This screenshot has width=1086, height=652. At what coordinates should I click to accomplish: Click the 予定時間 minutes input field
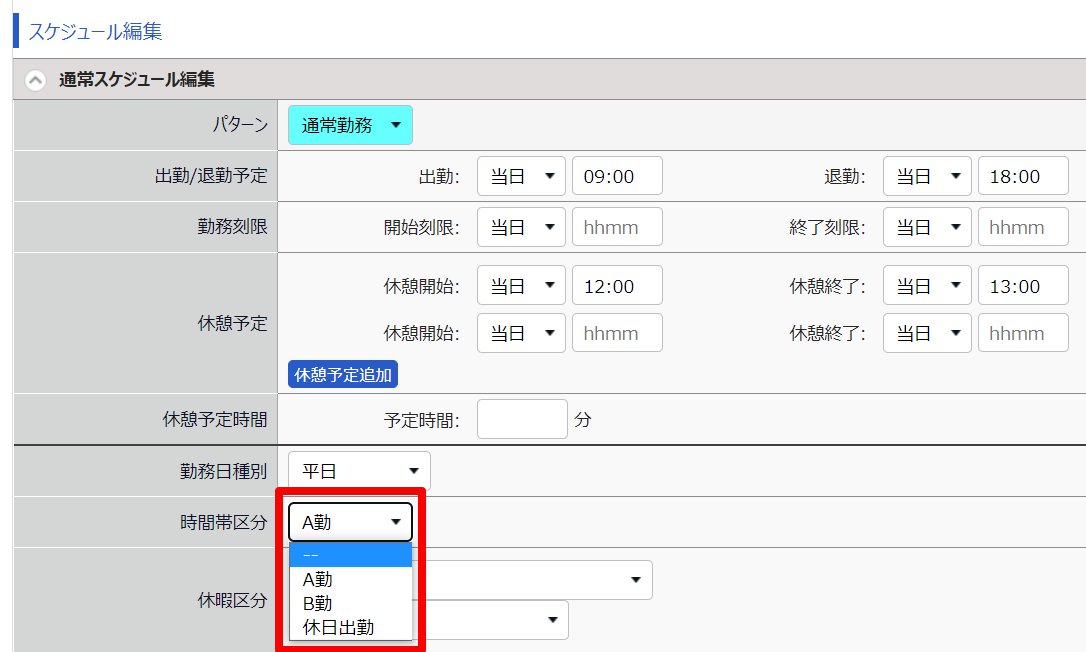(522, 419)
